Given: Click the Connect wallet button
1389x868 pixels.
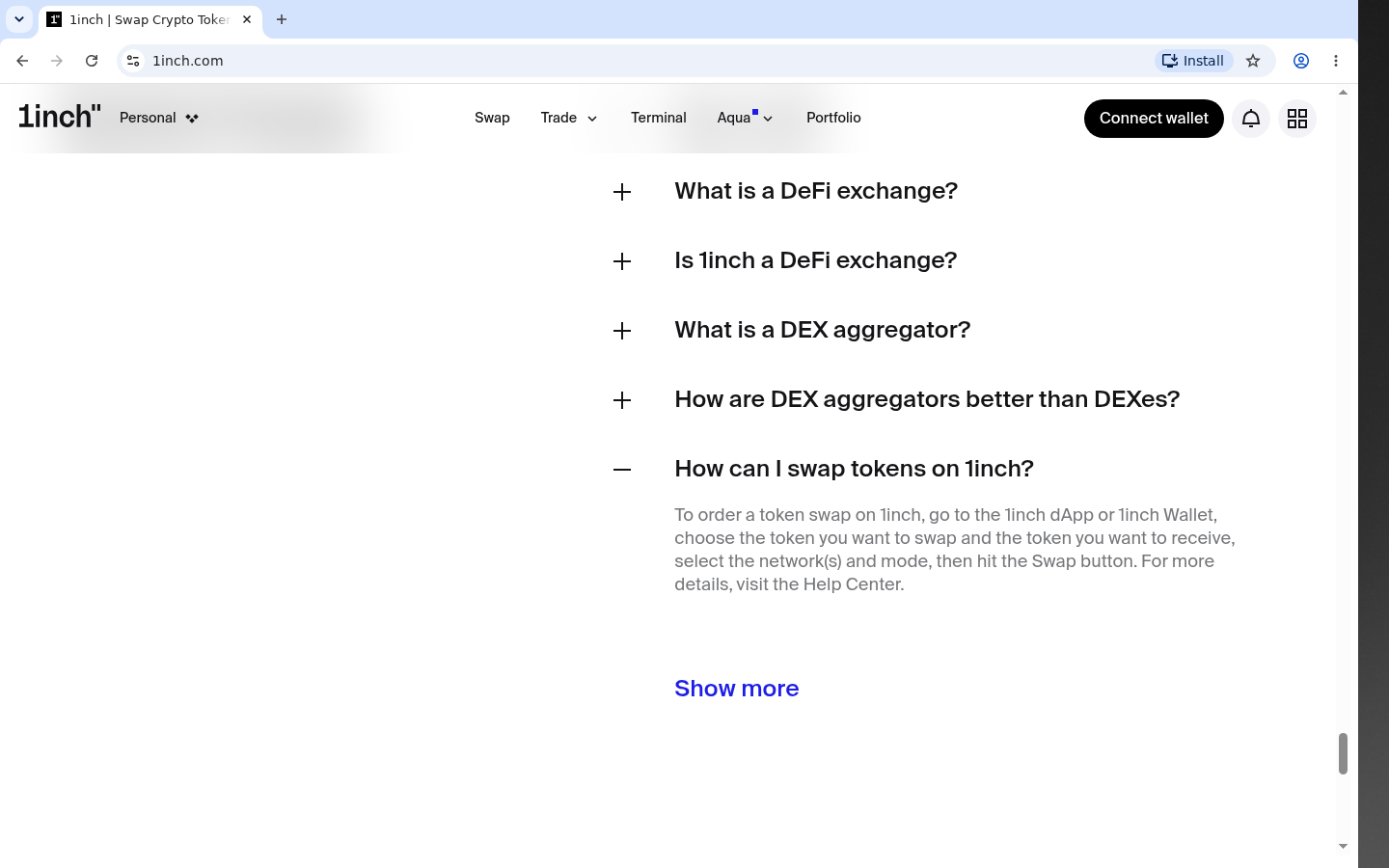Looking at the screenshot, I should 1154,119.
